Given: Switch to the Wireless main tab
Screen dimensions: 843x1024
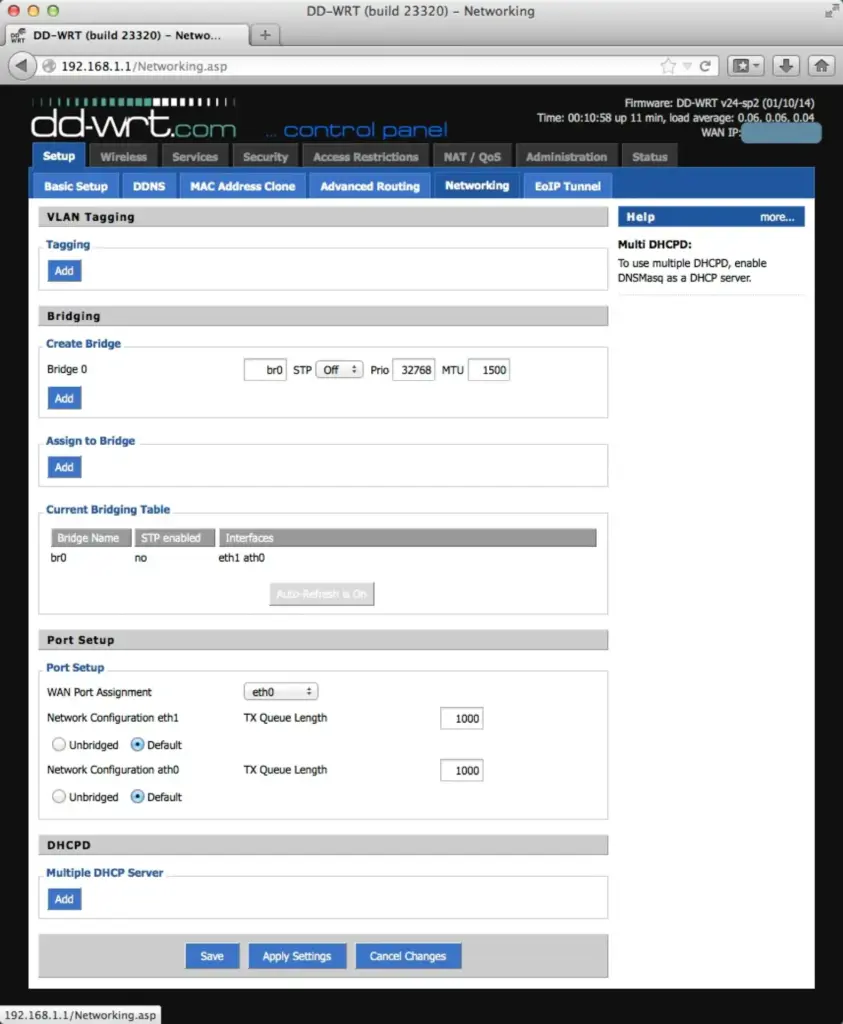Looking at the screenshot, I should (123, 157).
